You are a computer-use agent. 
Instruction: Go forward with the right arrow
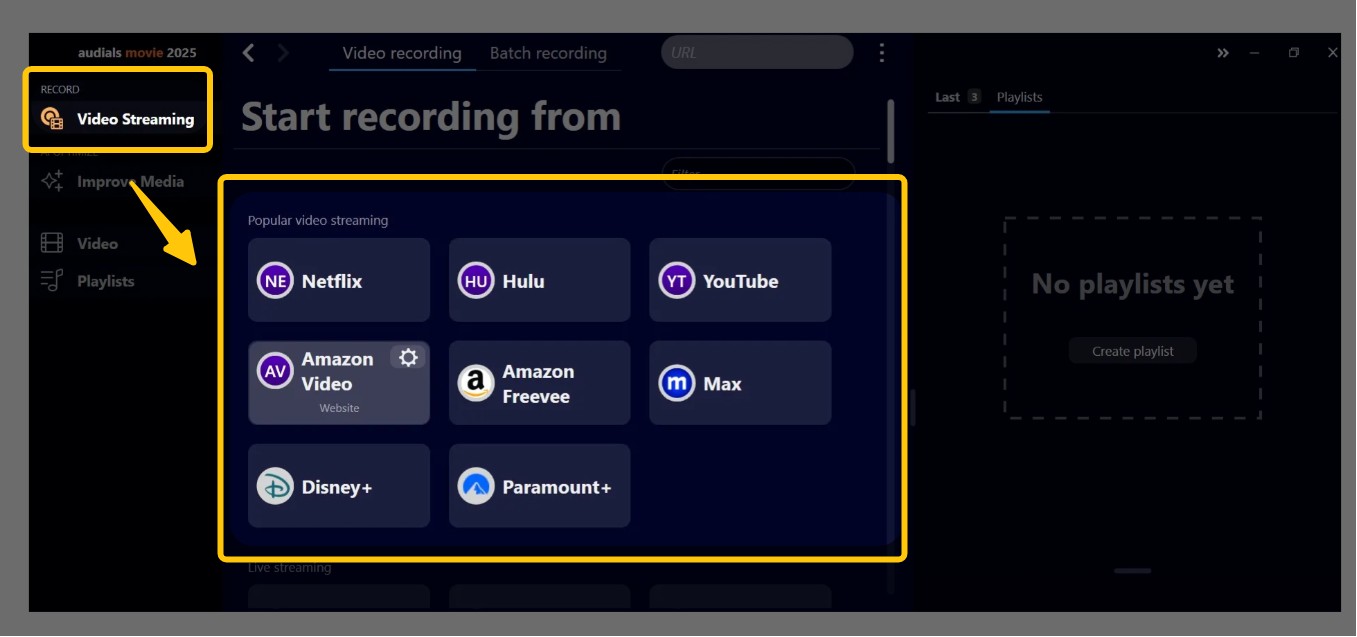(x=283, y=53)
